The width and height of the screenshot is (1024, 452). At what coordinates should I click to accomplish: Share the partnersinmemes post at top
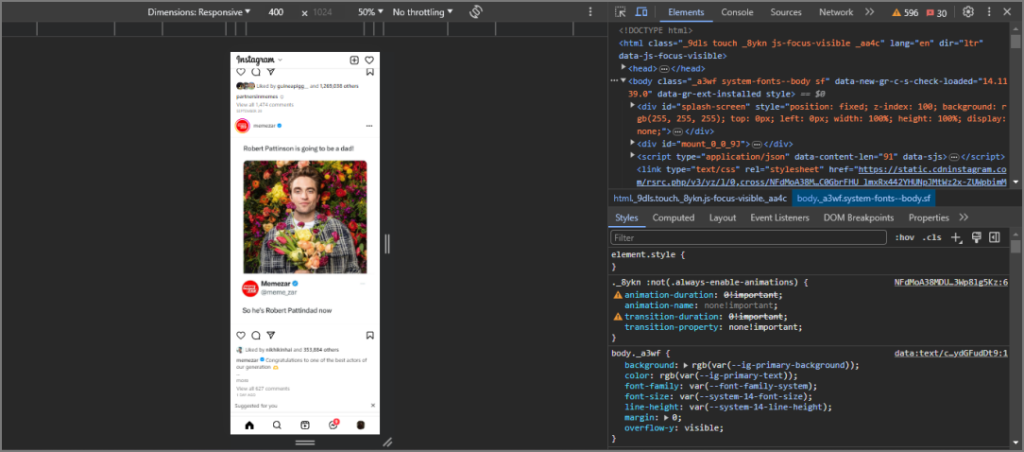(270, 72)
